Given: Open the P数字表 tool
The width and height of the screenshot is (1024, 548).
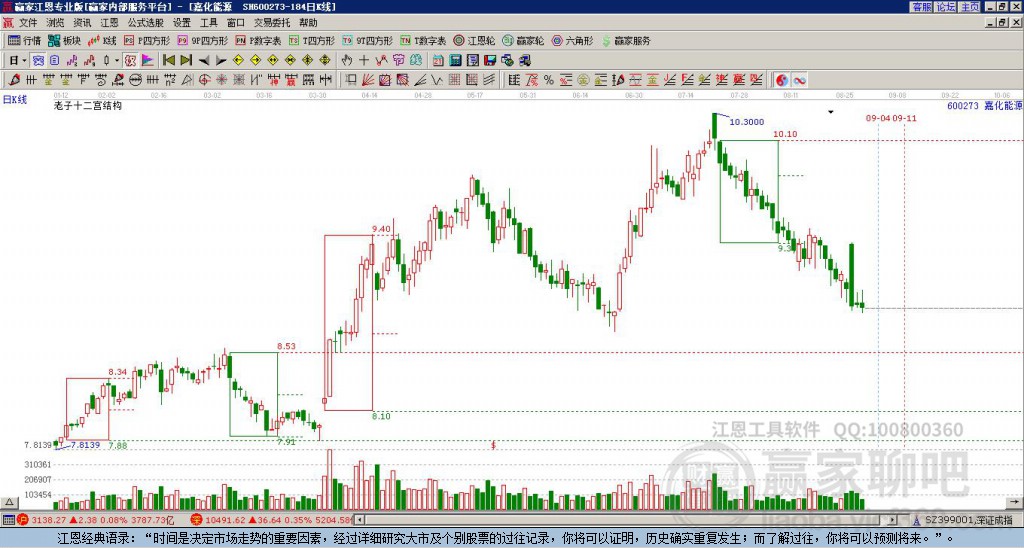Looking at the screenshot, I should 258,40.
